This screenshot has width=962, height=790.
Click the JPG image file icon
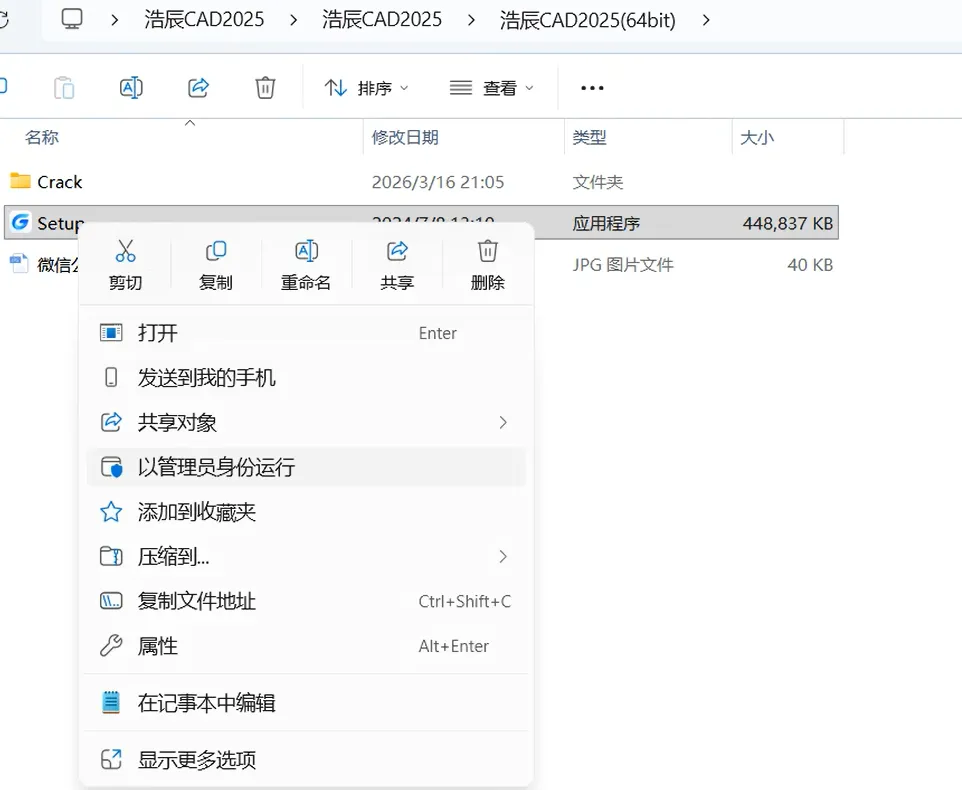19,264
